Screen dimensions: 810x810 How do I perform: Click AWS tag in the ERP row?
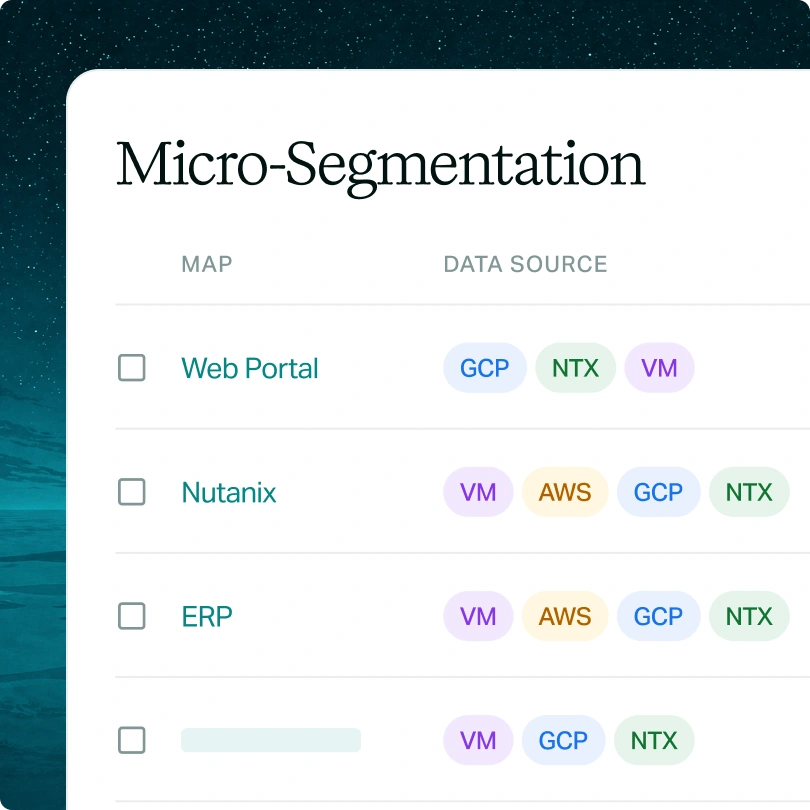click(565, 616)
